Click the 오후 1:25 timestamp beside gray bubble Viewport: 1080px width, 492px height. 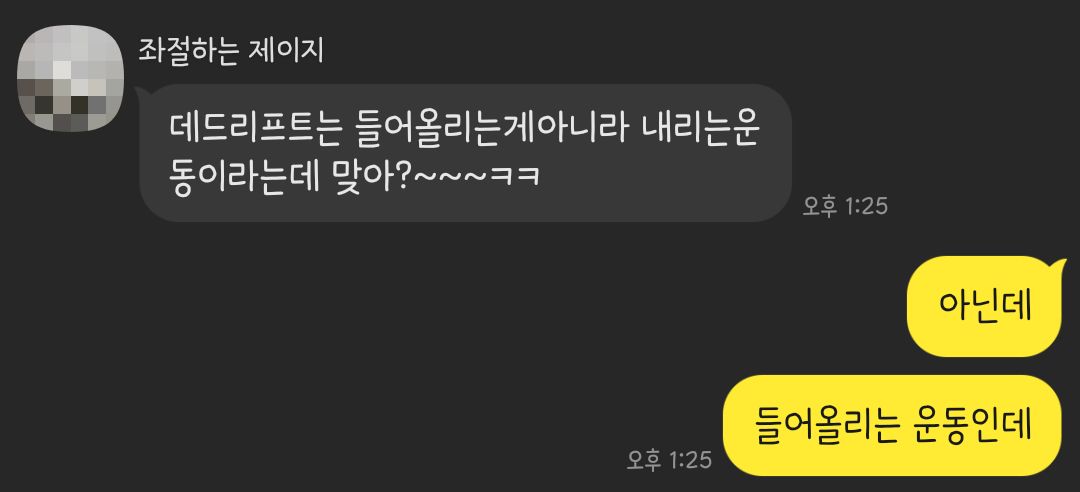845,205
